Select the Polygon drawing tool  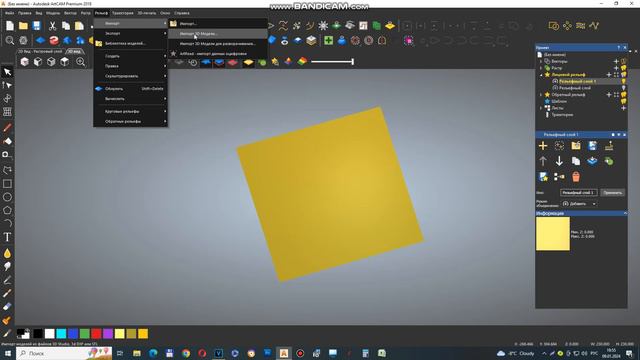tap(7, 210)
